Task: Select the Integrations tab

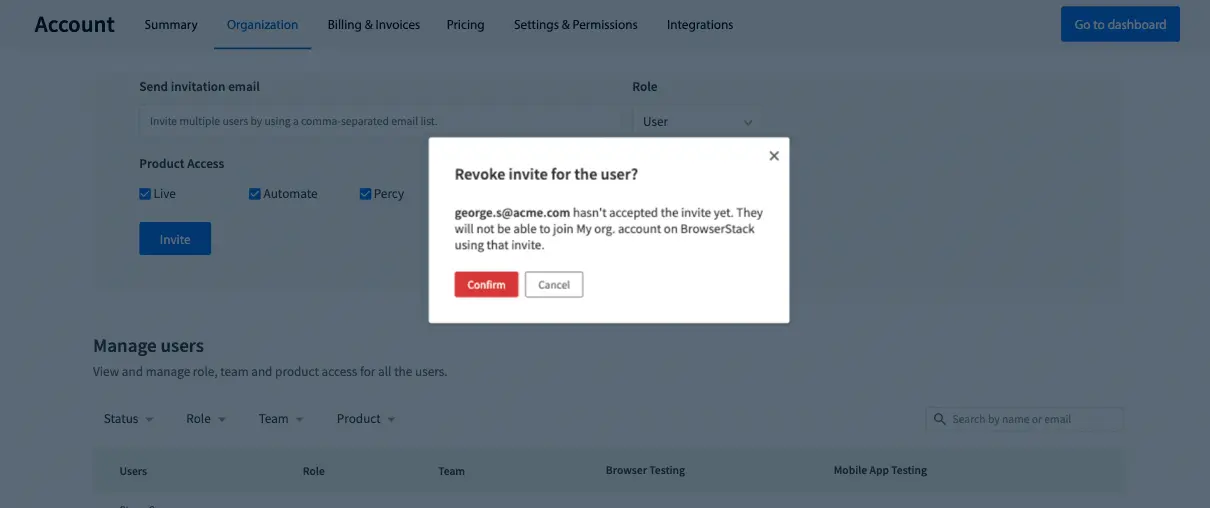Action: [x=699, y=25]
